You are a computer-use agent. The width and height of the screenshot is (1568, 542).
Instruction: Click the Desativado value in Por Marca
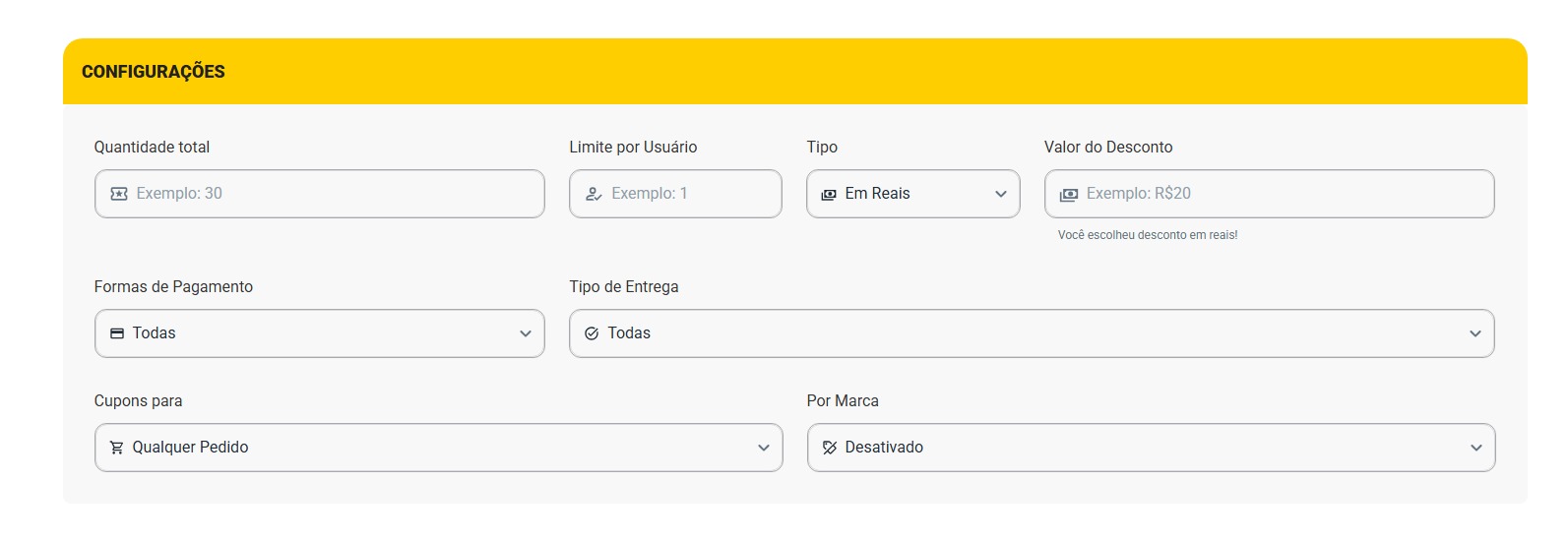click(x=884, y=448)
